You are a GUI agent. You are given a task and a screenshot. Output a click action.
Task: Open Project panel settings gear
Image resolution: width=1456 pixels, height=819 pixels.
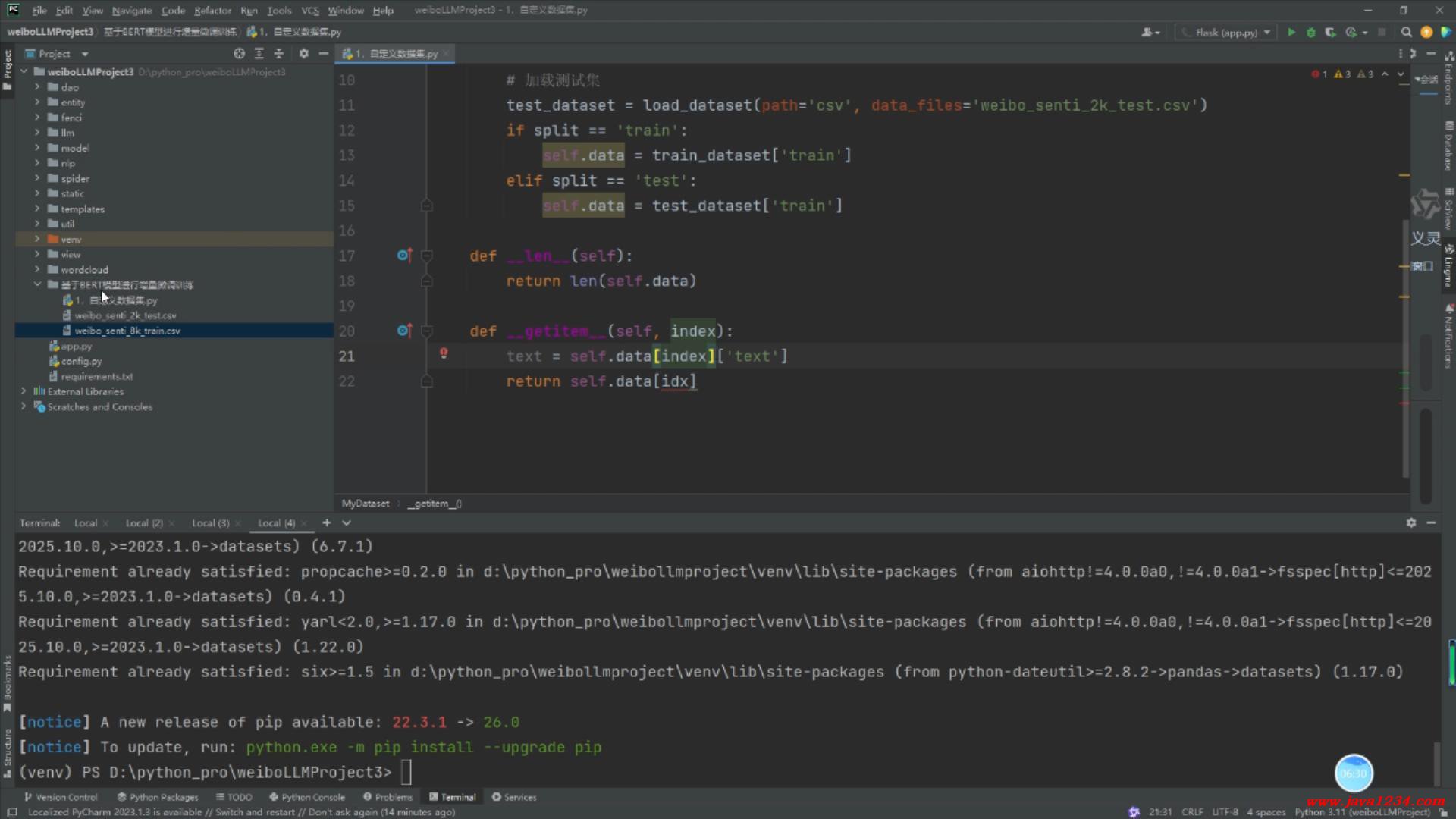(303, 54)
